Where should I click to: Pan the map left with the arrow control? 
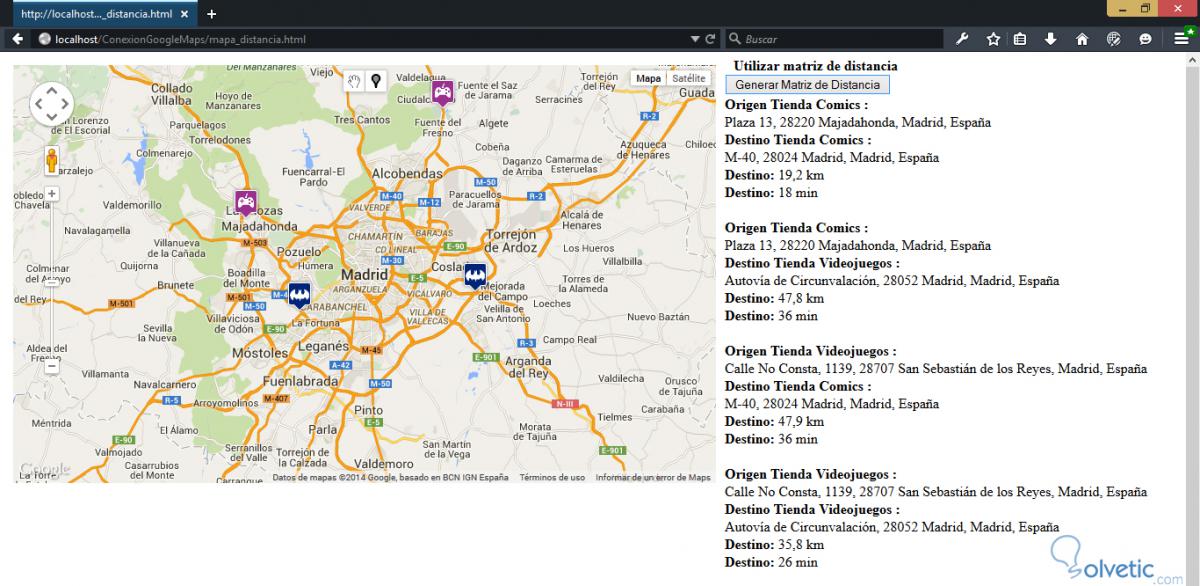(38, 103)
